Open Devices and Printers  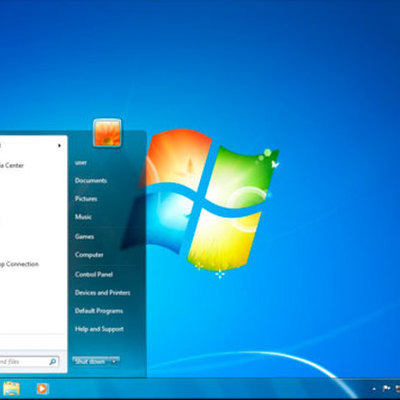coord(102,293)
